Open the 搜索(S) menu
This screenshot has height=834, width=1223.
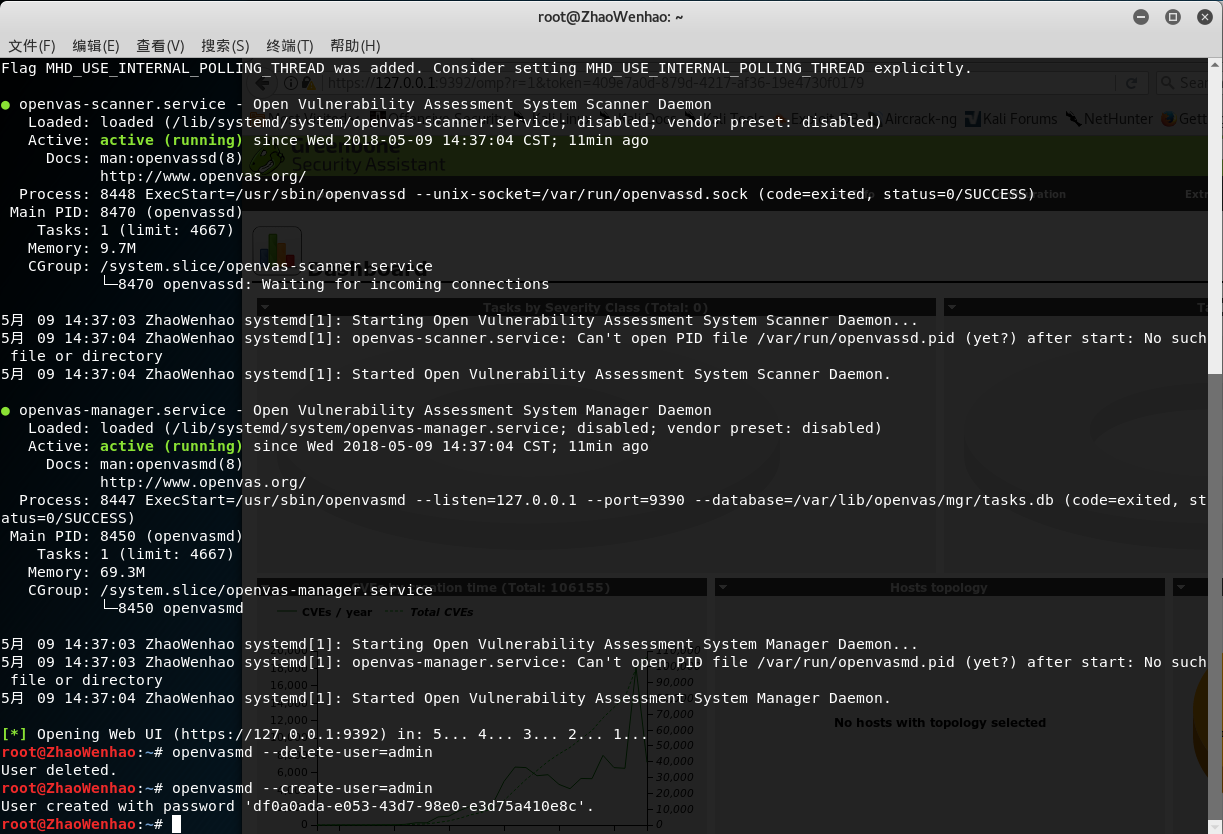point(225,46)
